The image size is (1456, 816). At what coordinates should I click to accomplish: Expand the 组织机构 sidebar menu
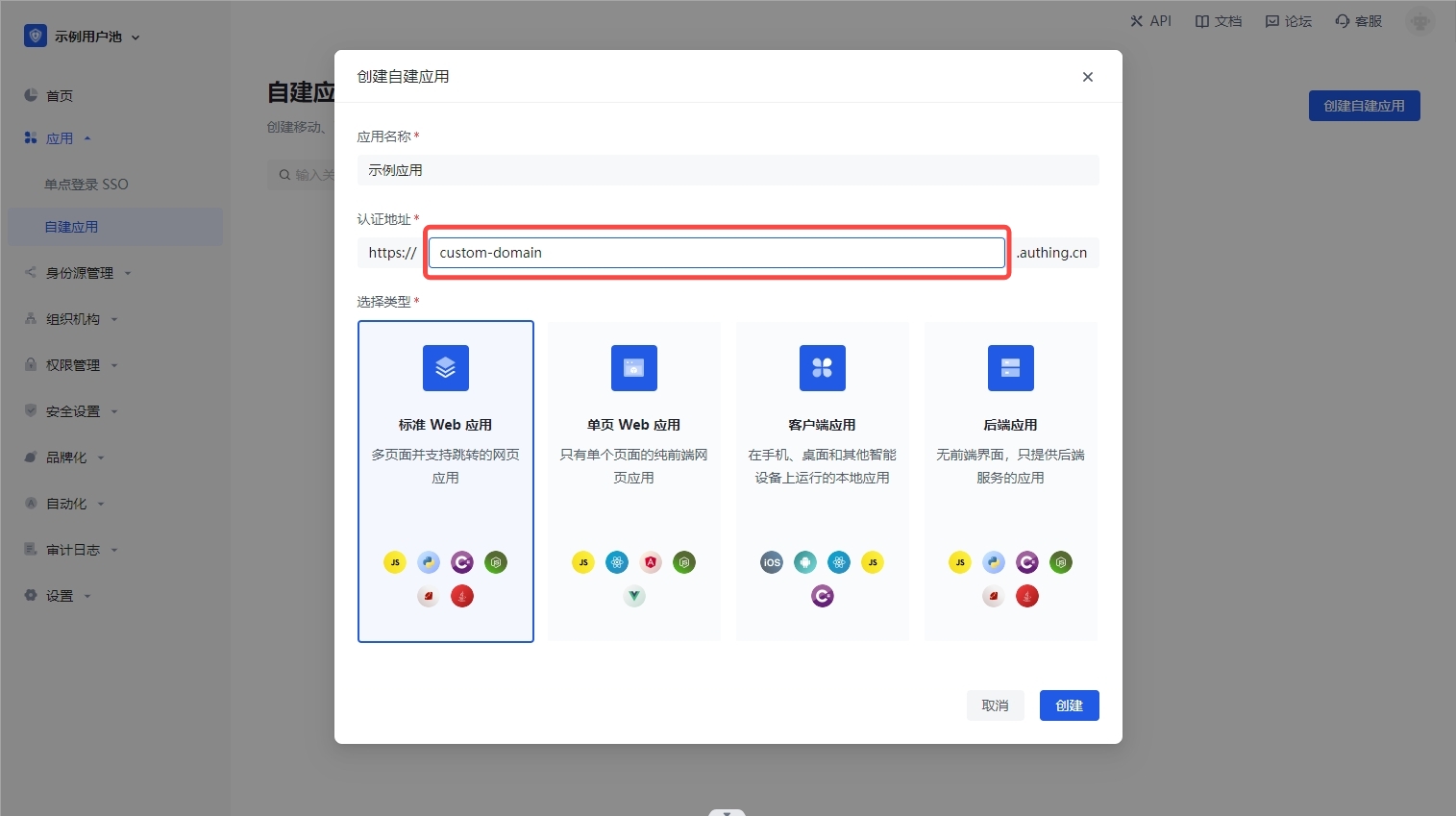tap(73, 319)
